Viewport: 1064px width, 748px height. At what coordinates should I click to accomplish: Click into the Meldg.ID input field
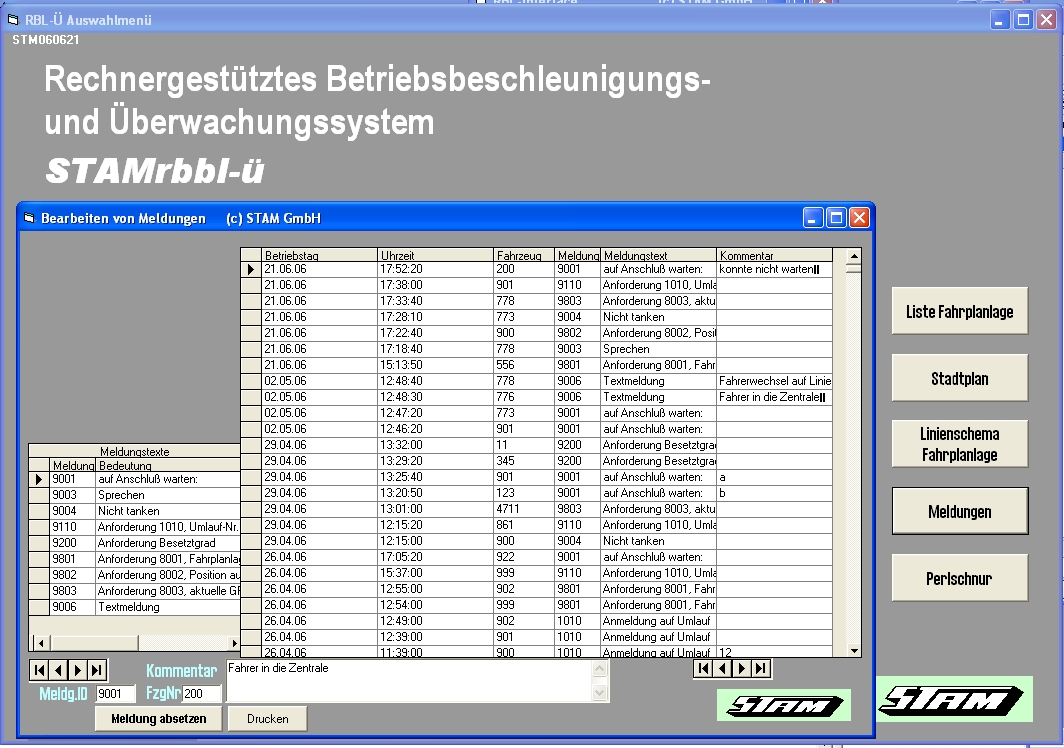[115, 693]
